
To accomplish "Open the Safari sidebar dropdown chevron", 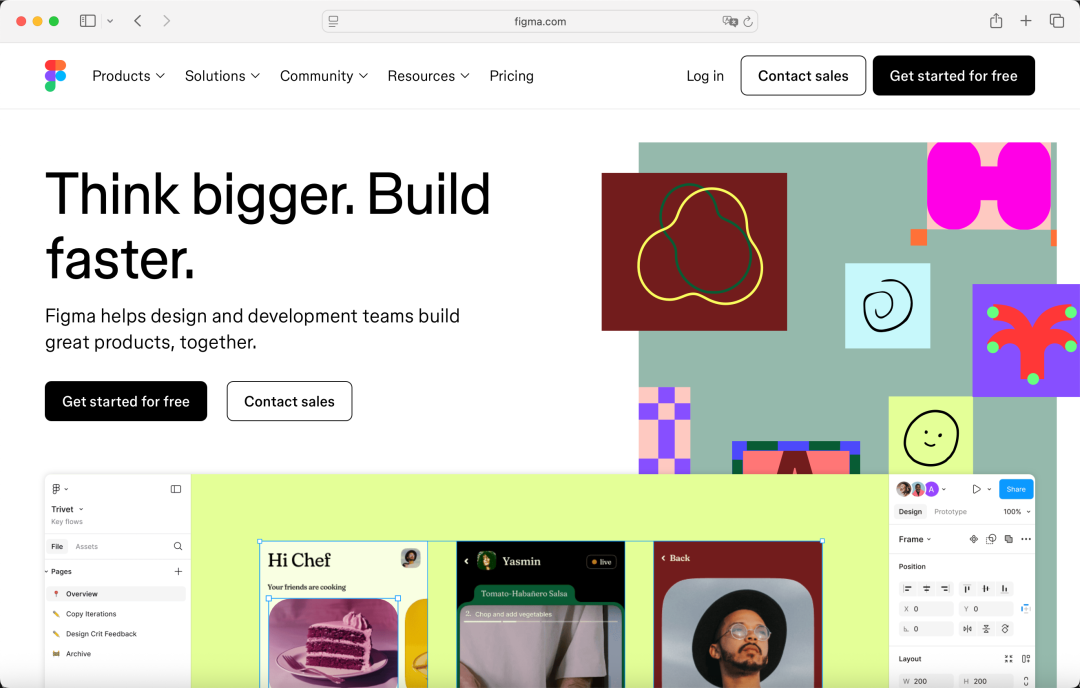I will [110, 21].
